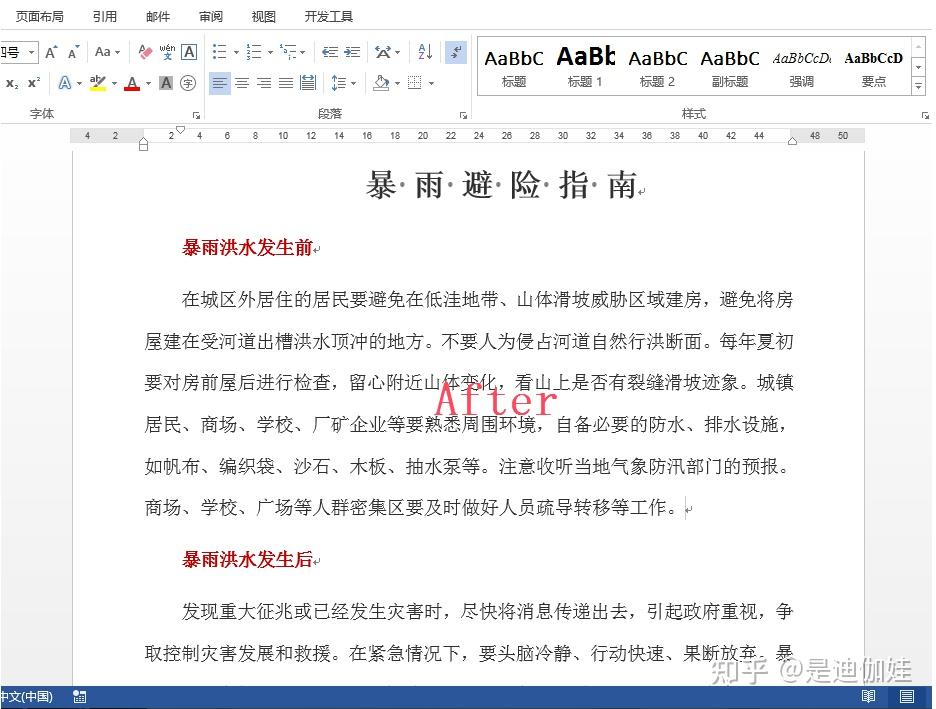Toggle character shading button
Image resolution: width=936 pixels, height=709 pixels.
[166, 83]
